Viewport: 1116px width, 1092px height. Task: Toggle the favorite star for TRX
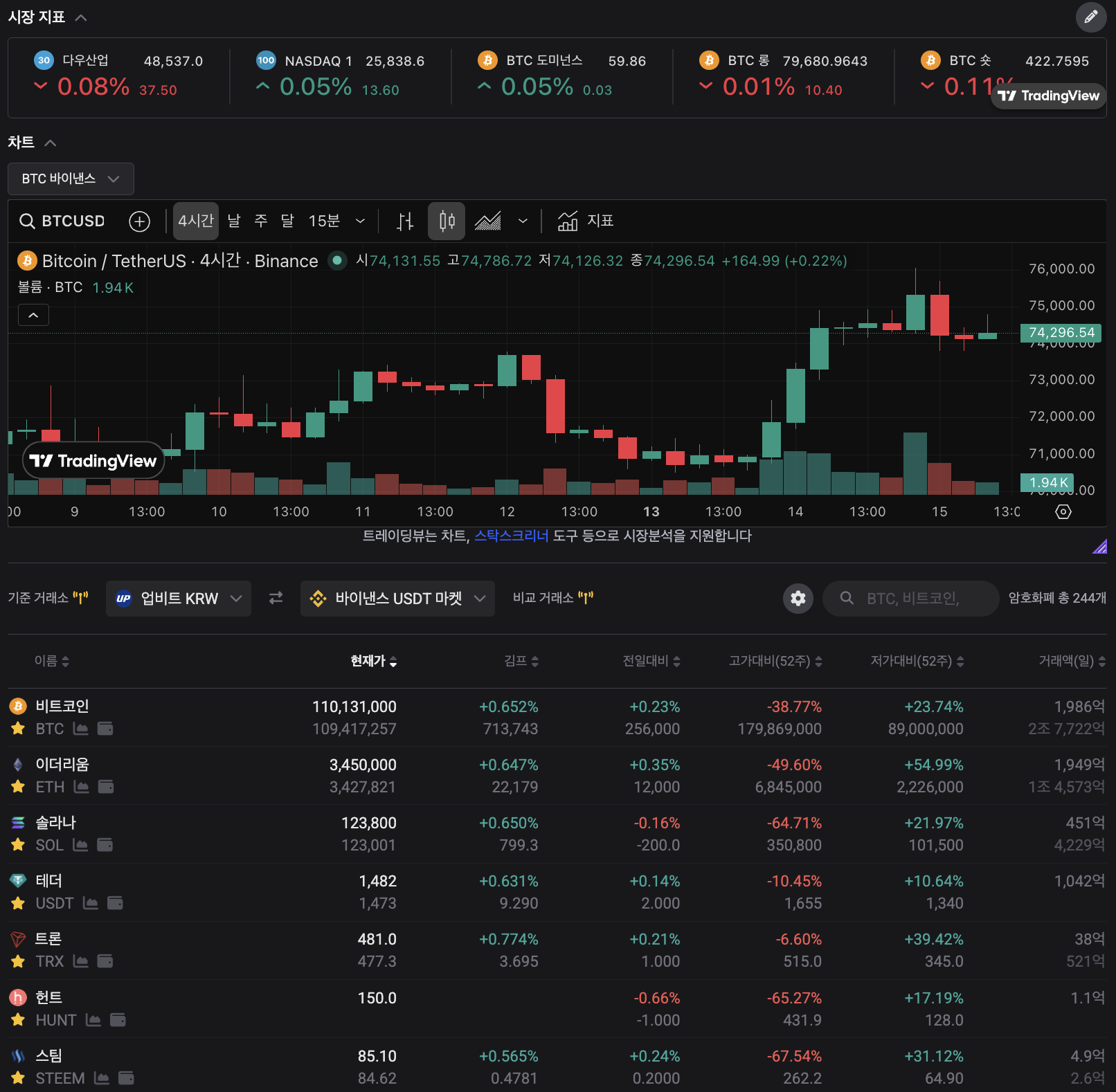18,961
